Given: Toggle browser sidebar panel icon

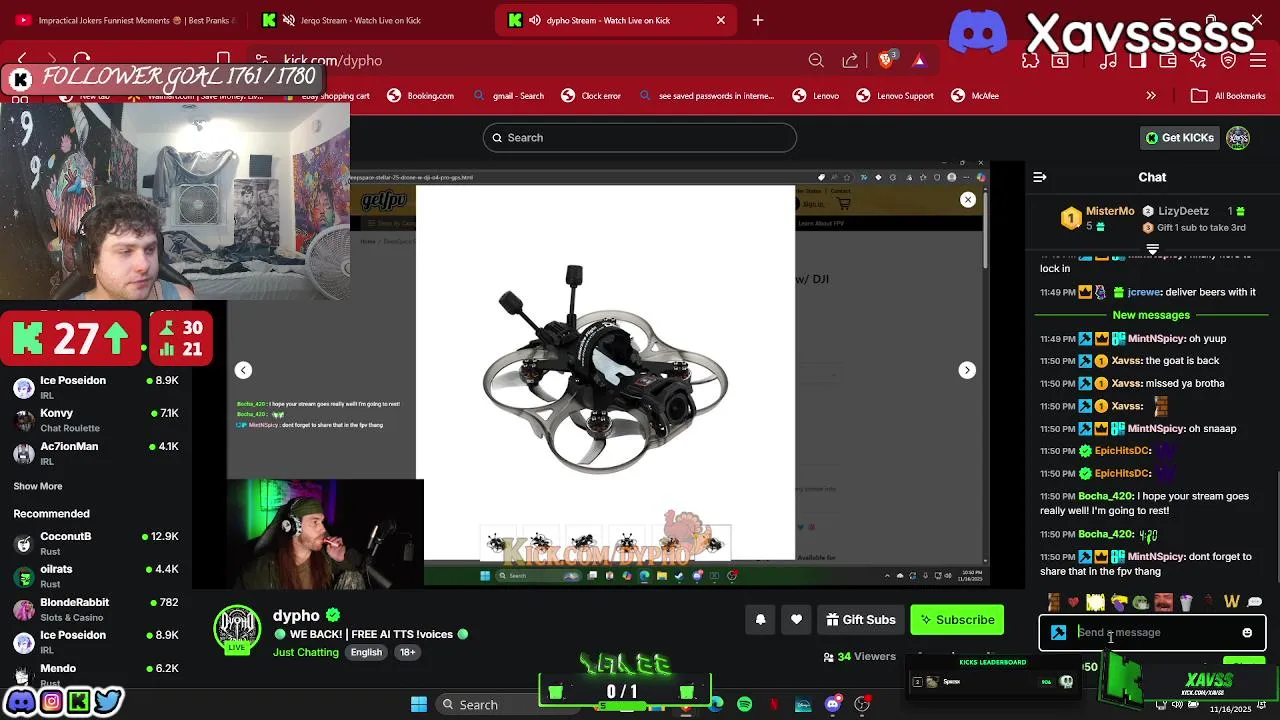Looking at the screenshot, I should 1137,60.
